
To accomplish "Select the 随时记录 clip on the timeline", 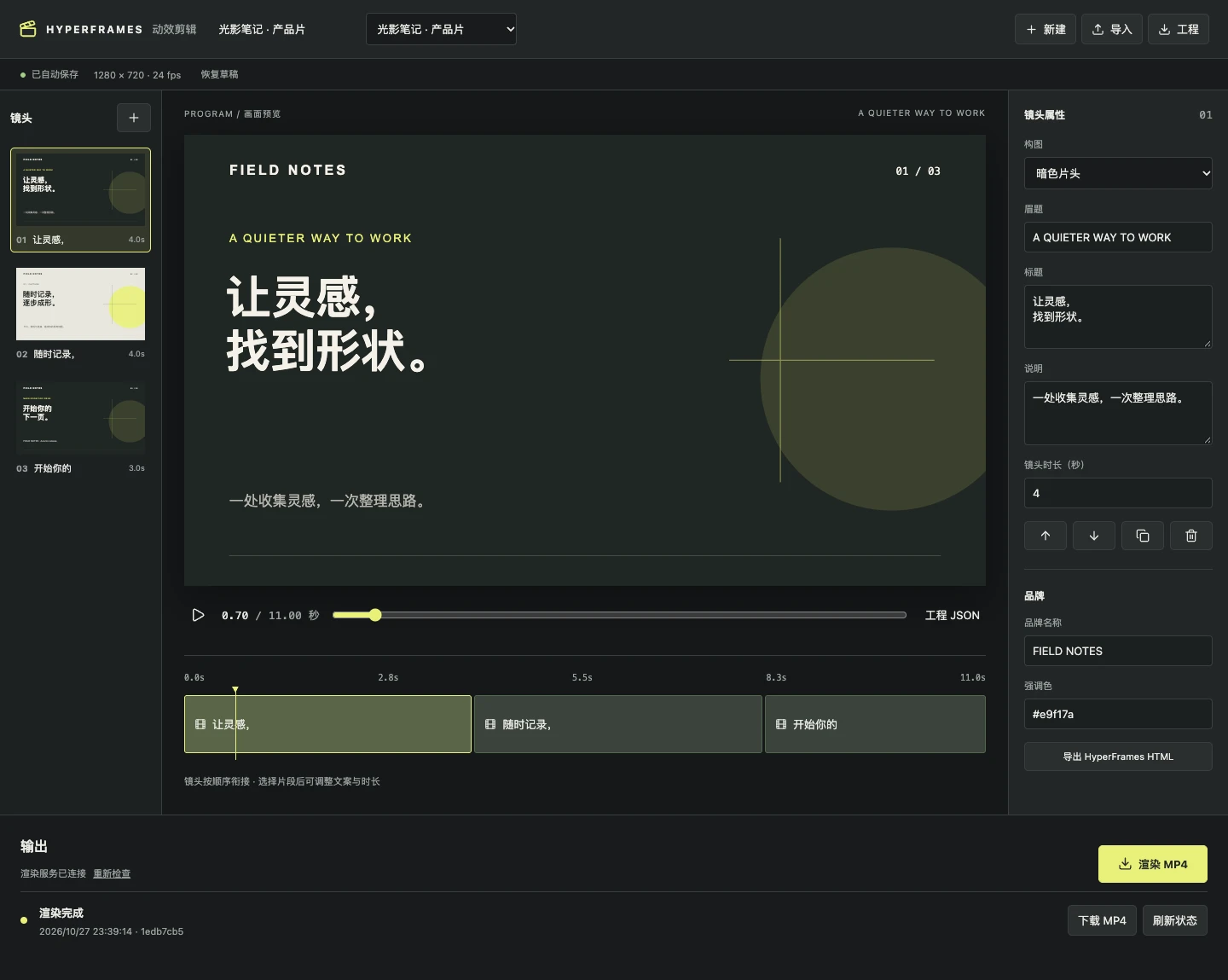I will [617, 724].
